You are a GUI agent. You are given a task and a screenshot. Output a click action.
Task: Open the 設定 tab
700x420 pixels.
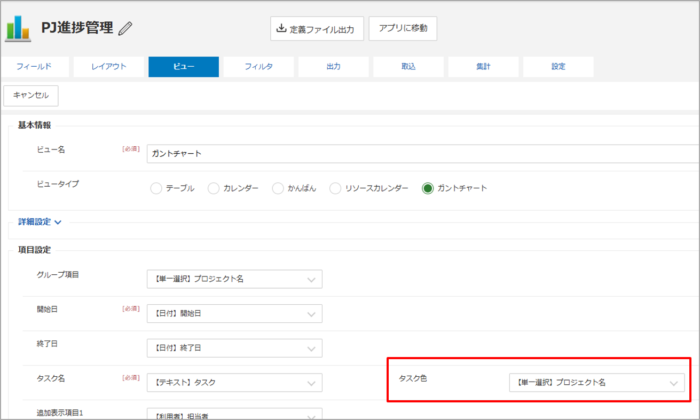558,67
